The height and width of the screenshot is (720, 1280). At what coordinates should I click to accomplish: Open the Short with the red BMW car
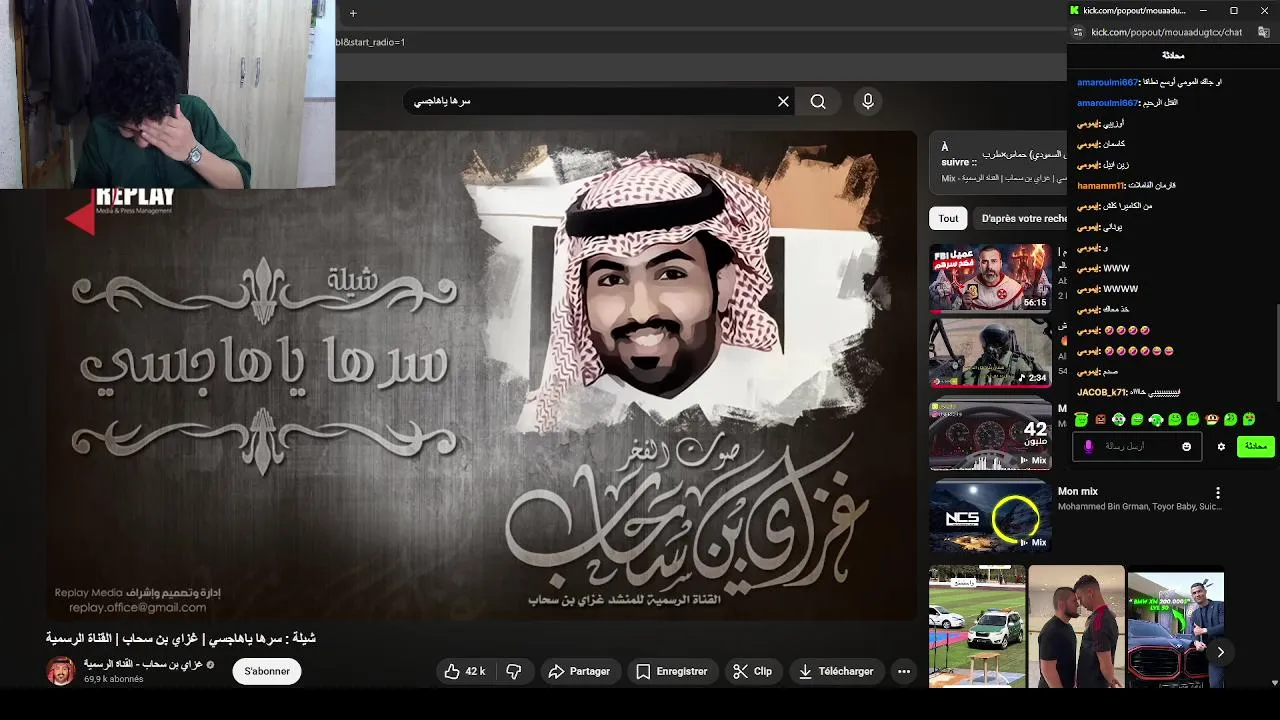(x=1175, y=627)
